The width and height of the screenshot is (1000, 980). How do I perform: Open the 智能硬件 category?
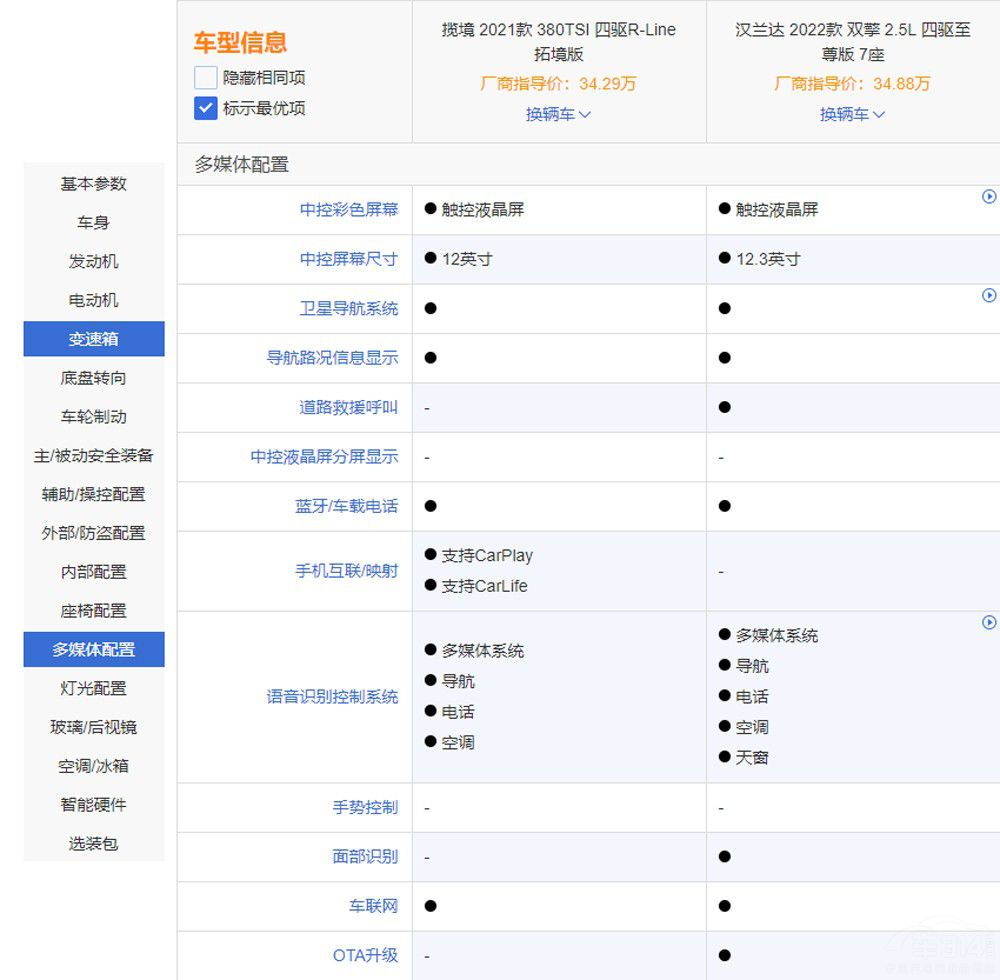point(93,805)
